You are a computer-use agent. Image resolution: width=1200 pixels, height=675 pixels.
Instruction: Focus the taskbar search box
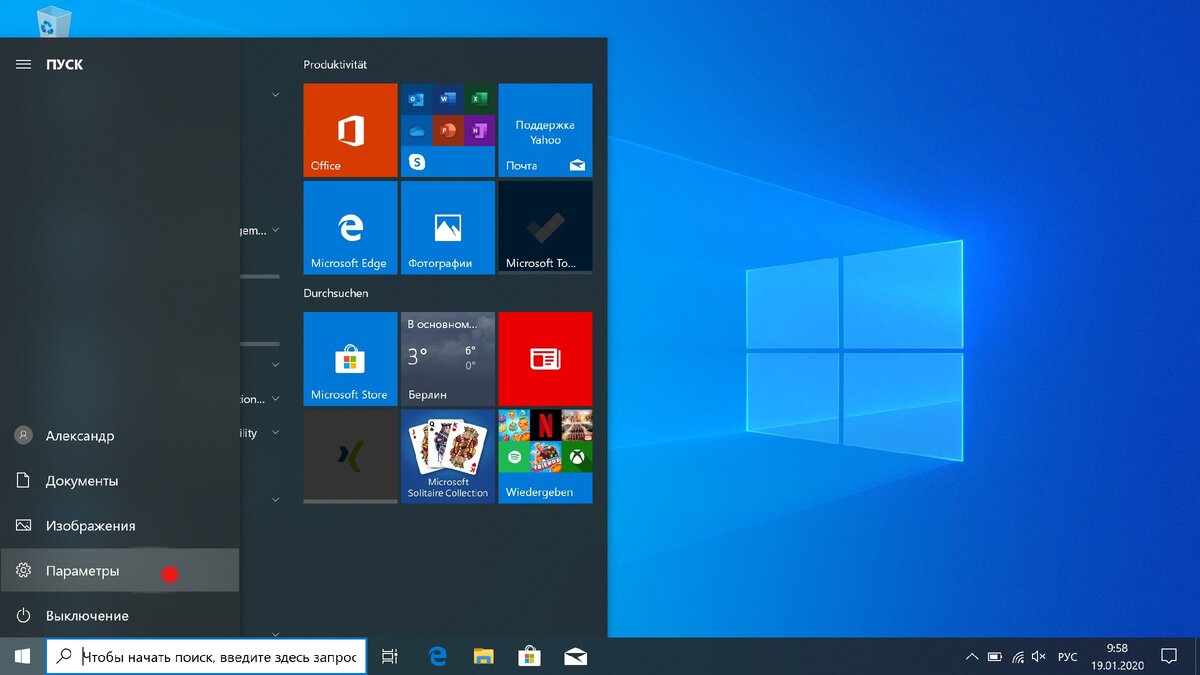click(207, 657)
